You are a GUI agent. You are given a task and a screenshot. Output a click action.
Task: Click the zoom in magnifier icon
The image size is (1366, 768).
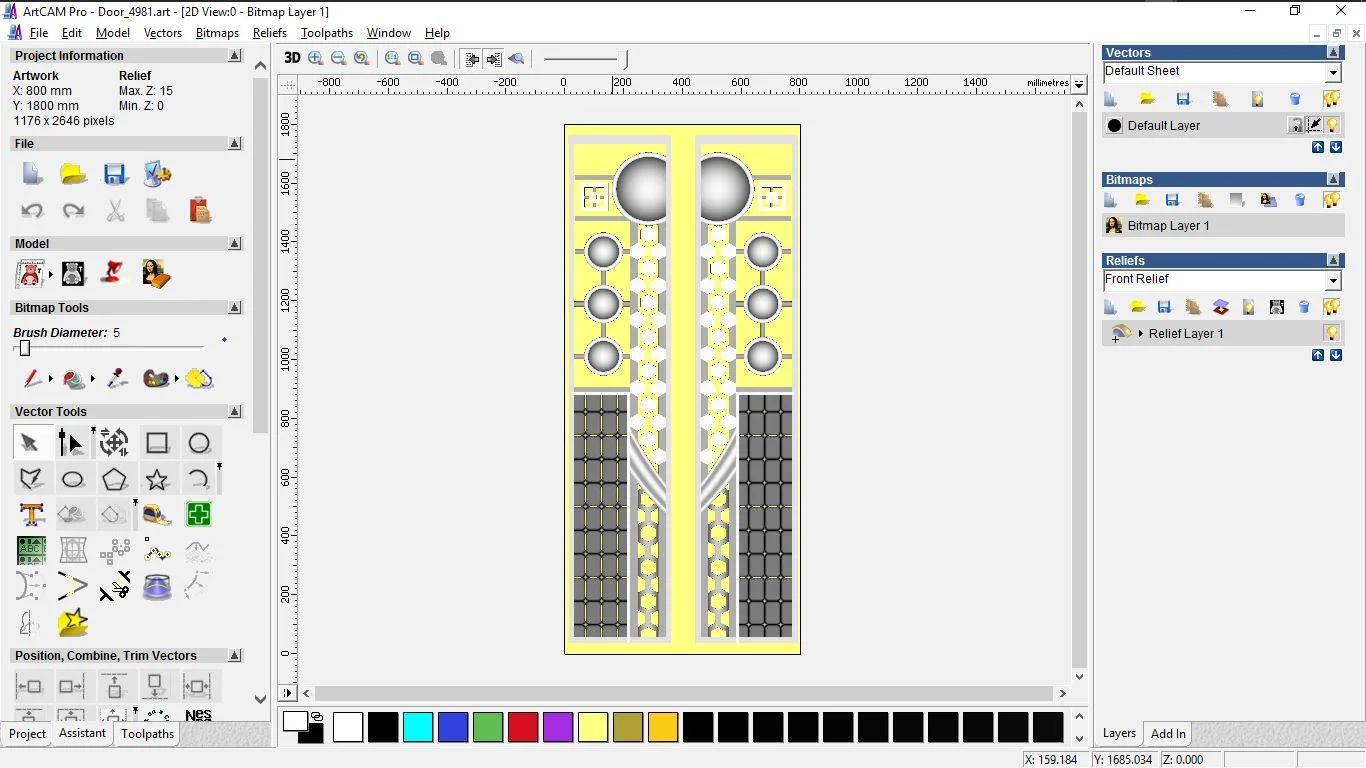pyautogui.click(x=316, y=58)
